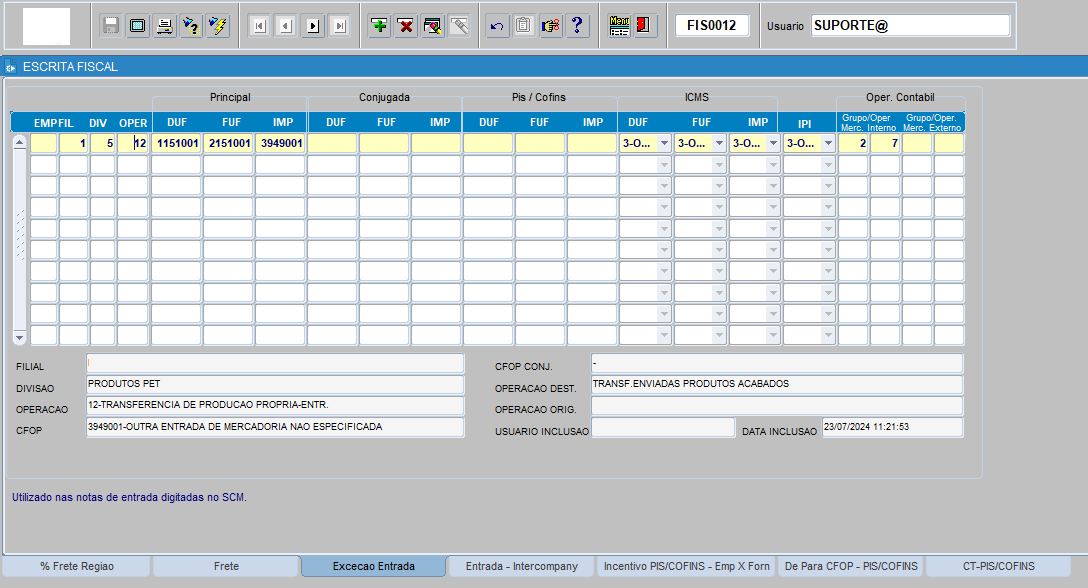Click the execute query lightning icon
The width and height of the screenshot is (1088, 588).
point(217,26)
